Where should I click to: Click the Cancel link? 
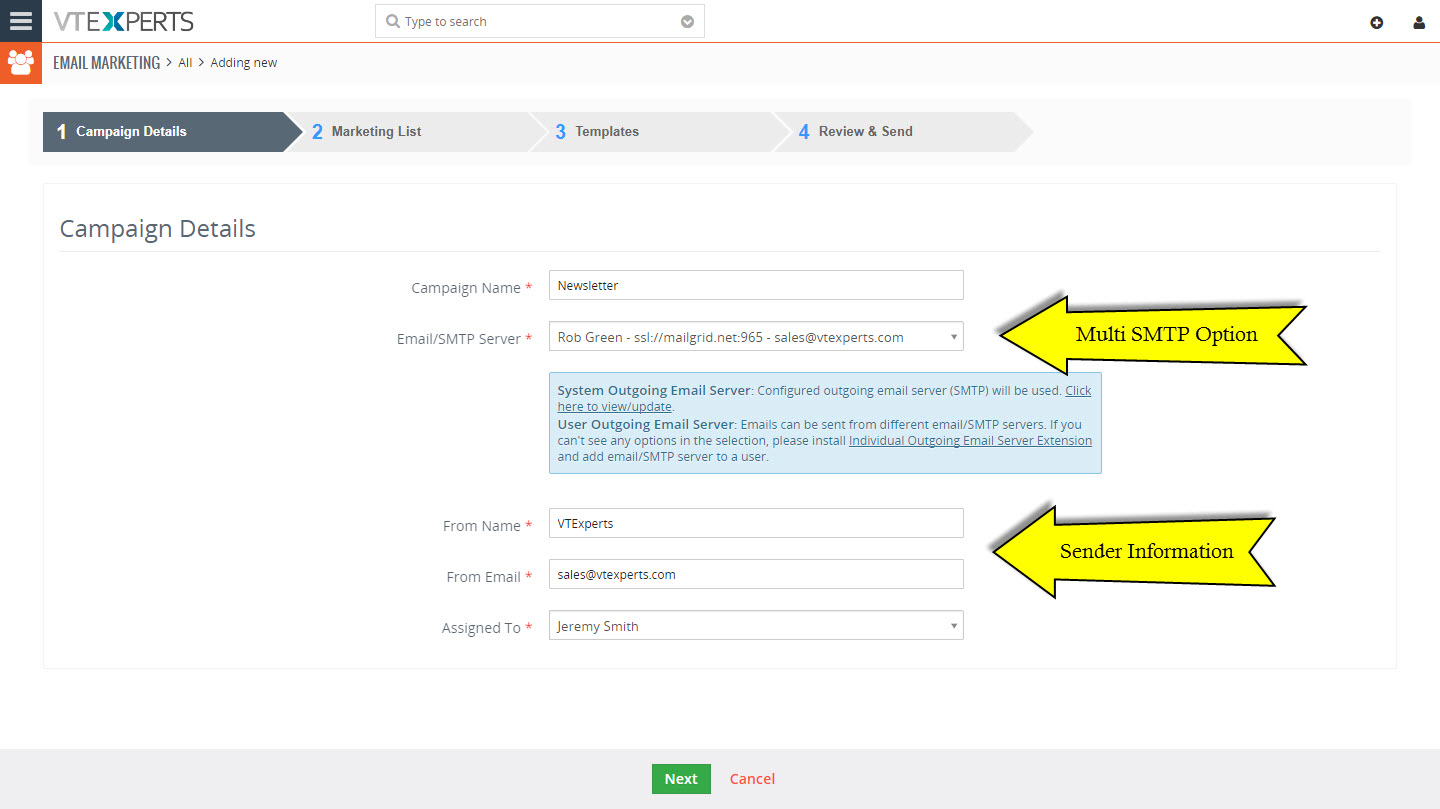coord(752,779)
